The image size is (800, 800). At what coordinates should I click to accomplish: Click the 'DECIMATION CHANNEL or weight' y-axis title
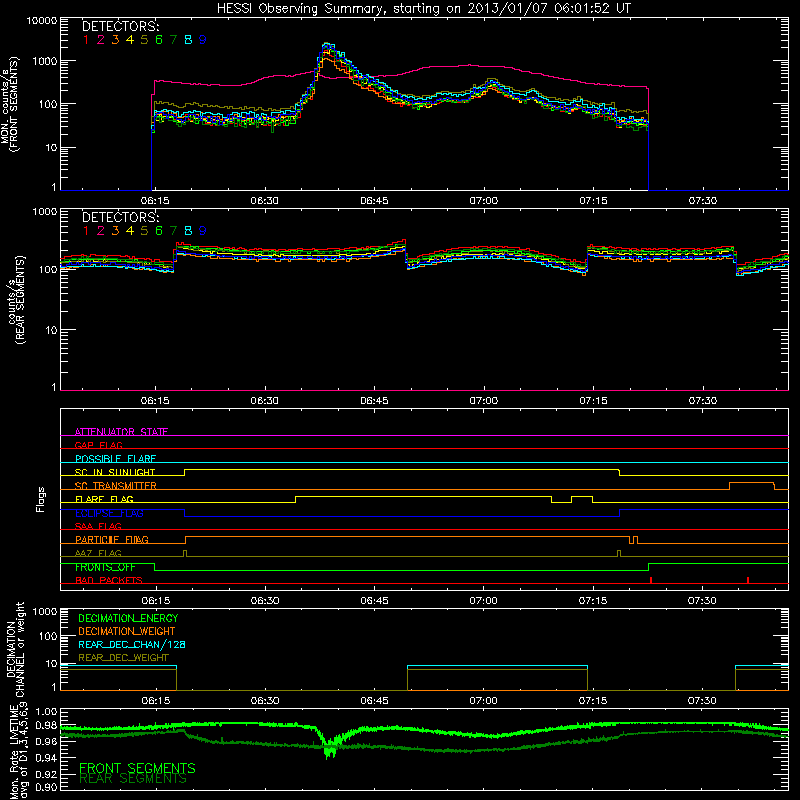coord(15,649)
